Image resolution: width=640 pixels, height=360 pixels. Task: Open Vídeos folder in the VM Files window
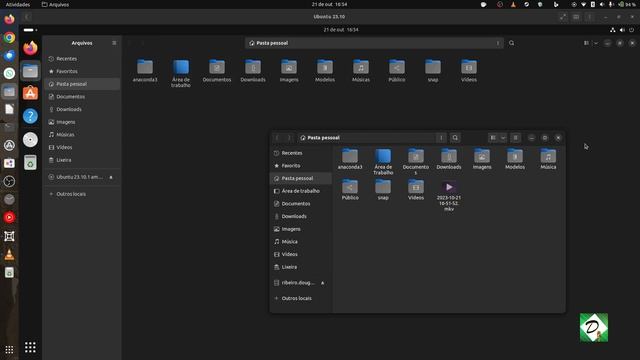469,71
